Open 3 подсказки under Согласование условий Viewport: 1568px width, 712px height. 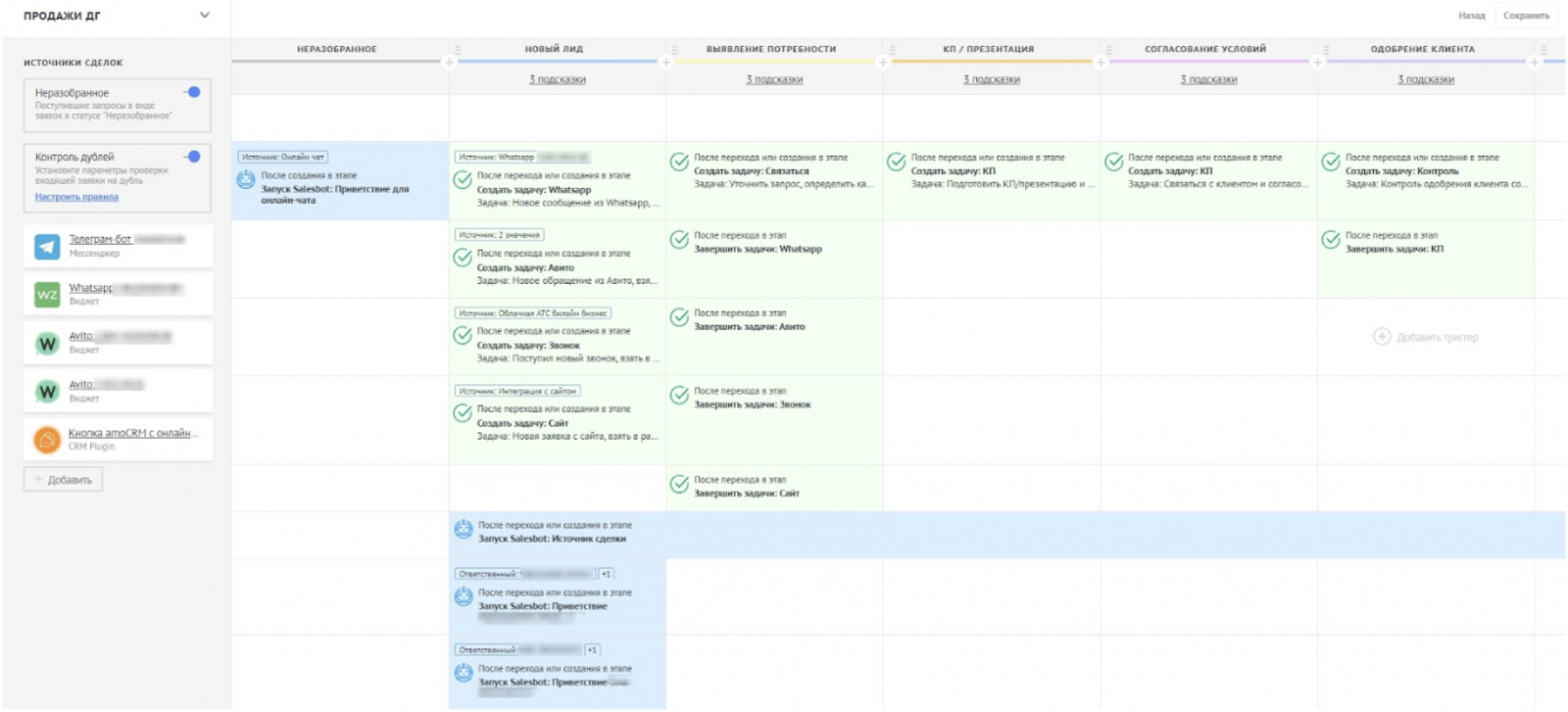(1208, 79)
